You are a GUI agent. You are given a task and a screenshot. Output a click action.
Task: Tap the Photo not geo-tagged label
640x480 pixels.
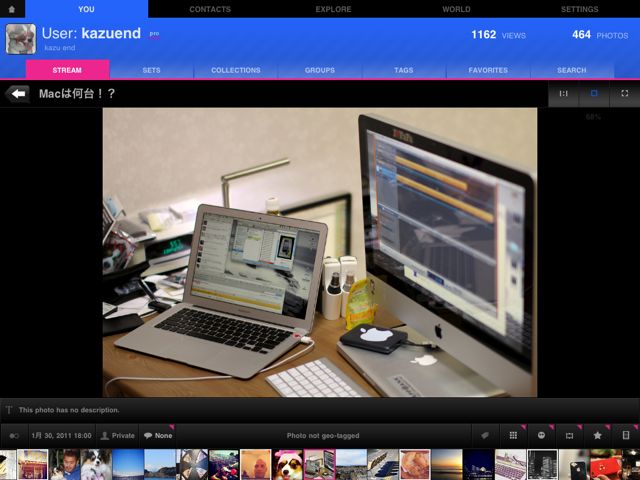[323, 436]
